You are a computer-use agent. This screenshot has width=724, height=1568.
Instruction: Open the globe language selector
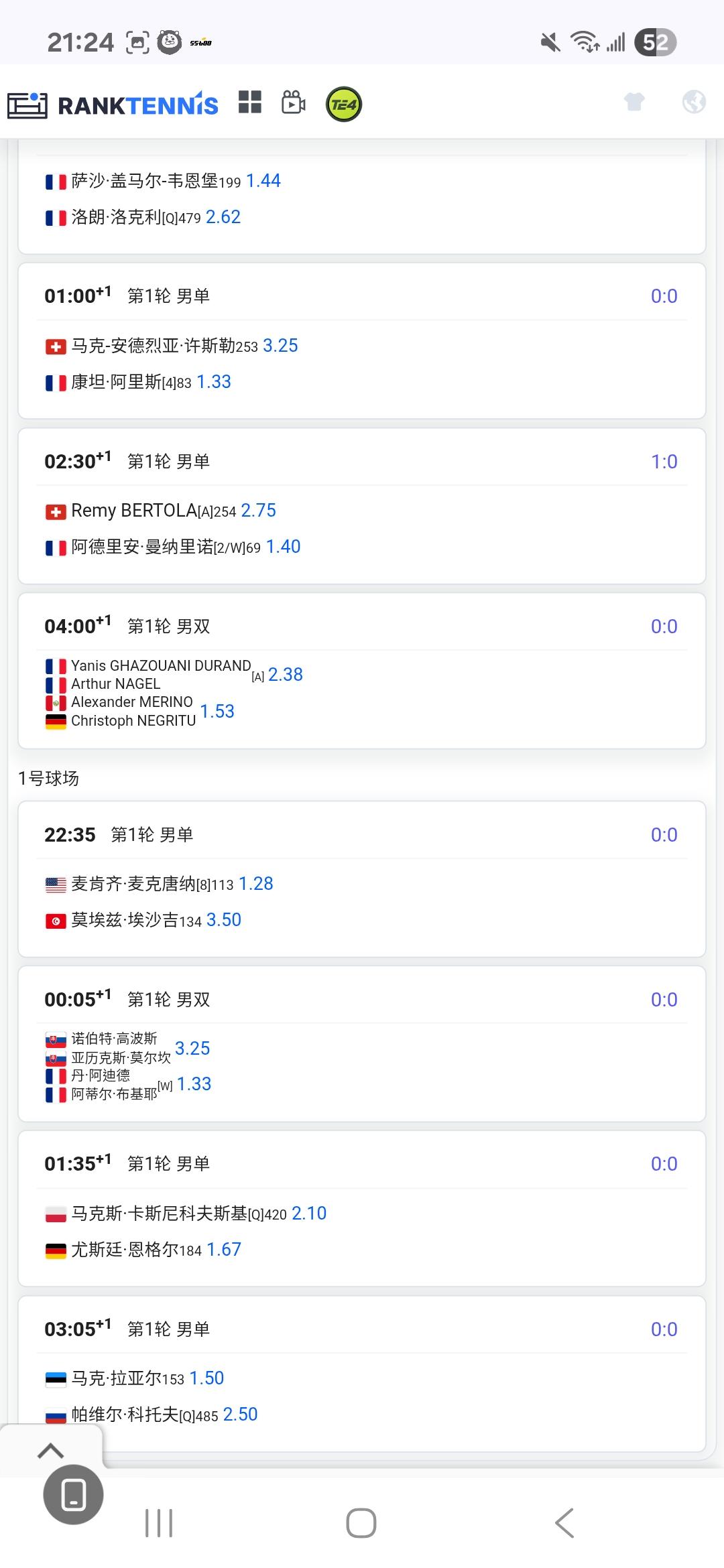(x=694, y=102)
